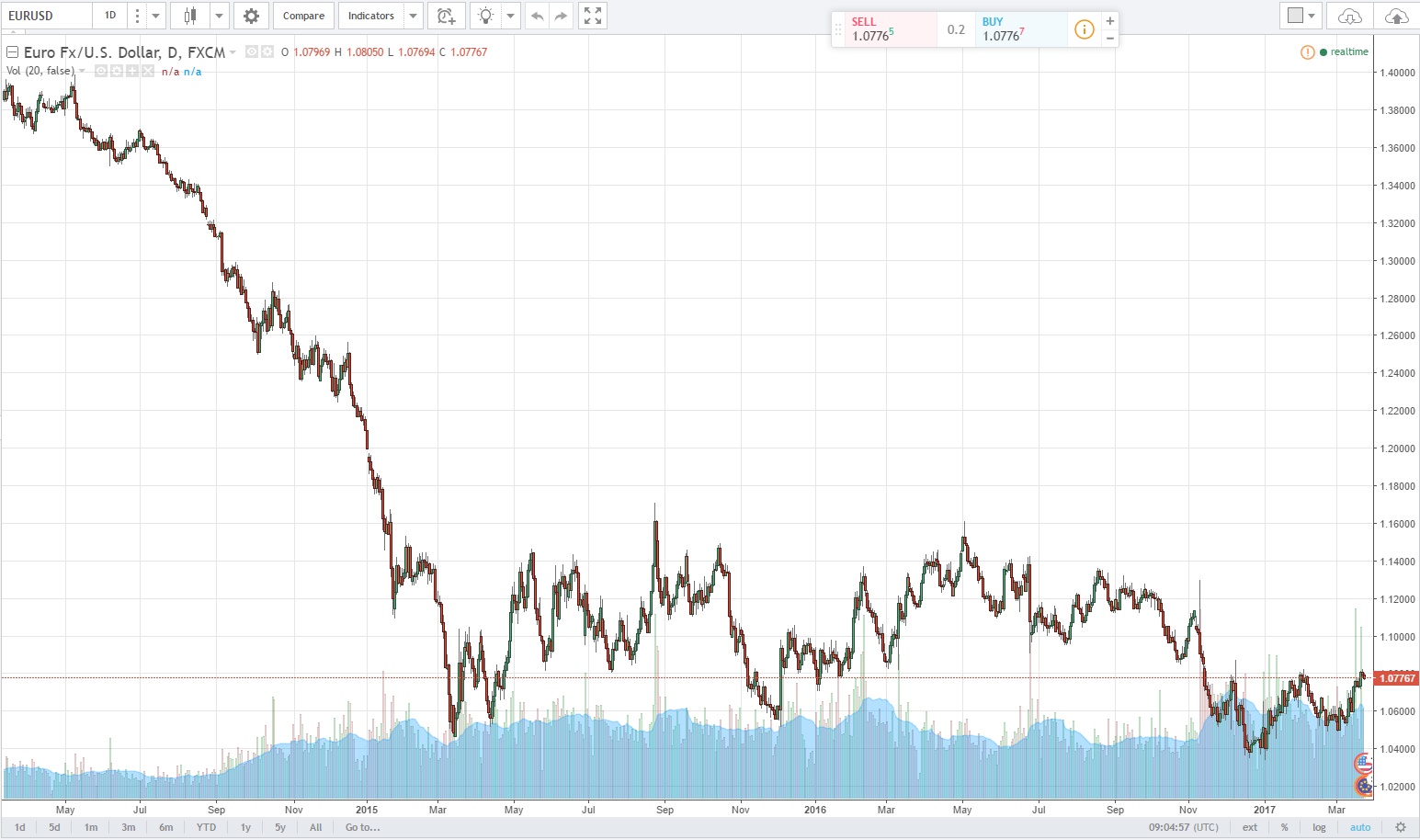Open candlestick chart style selector
This screenshot has width=1420, height=840.
coord(190,16)
